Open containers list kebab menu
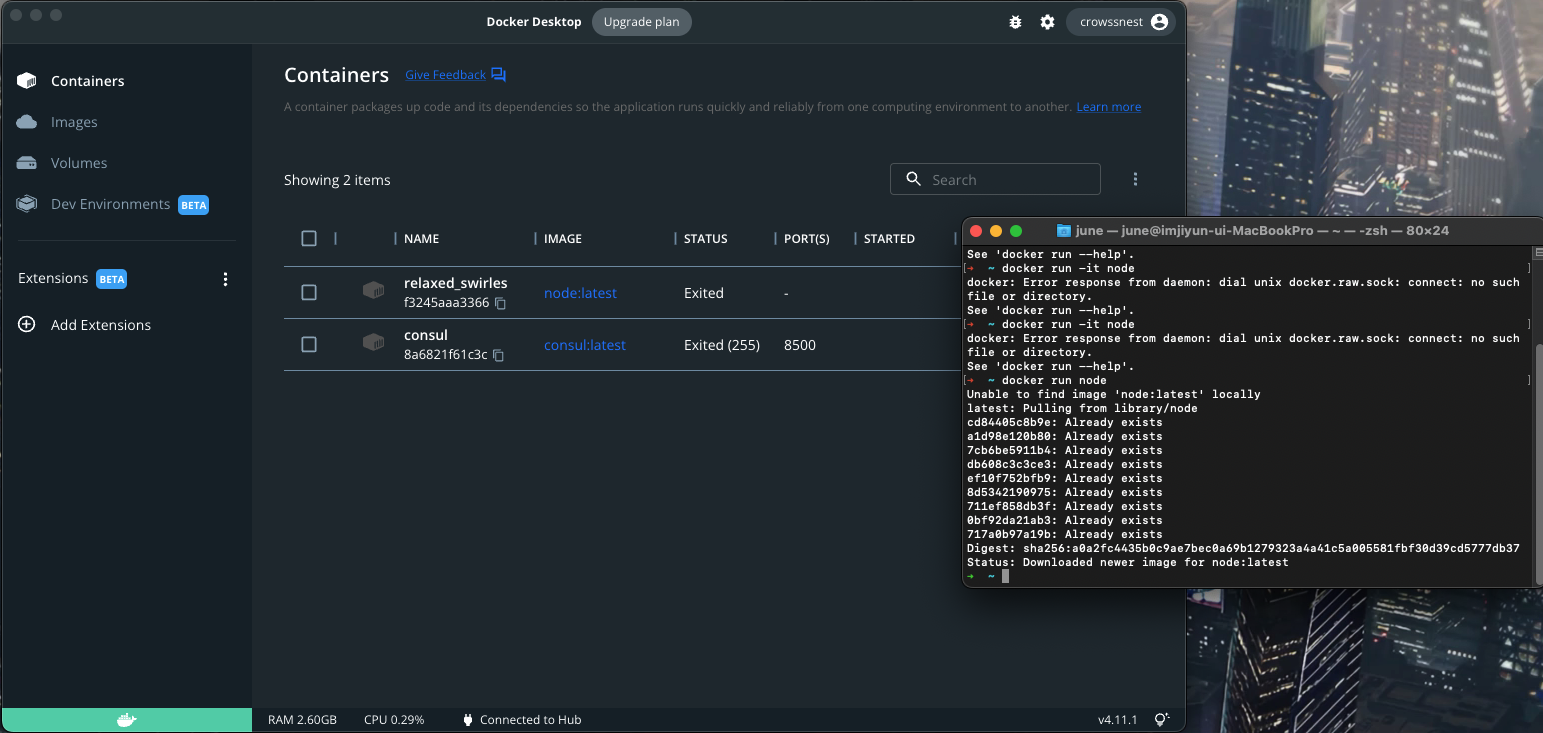 [1135, 179]
